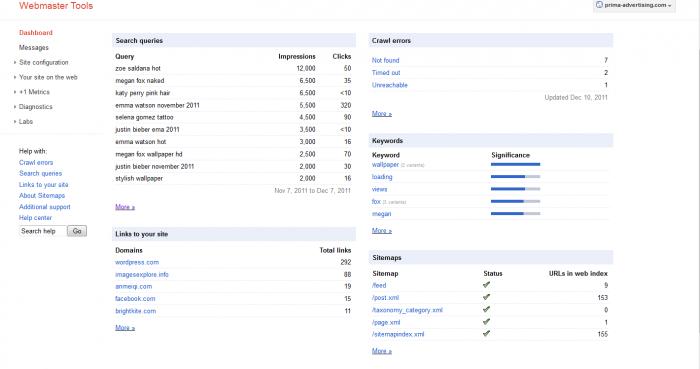Open the megan keyword link
700x369 pixels.
[382, 214]
